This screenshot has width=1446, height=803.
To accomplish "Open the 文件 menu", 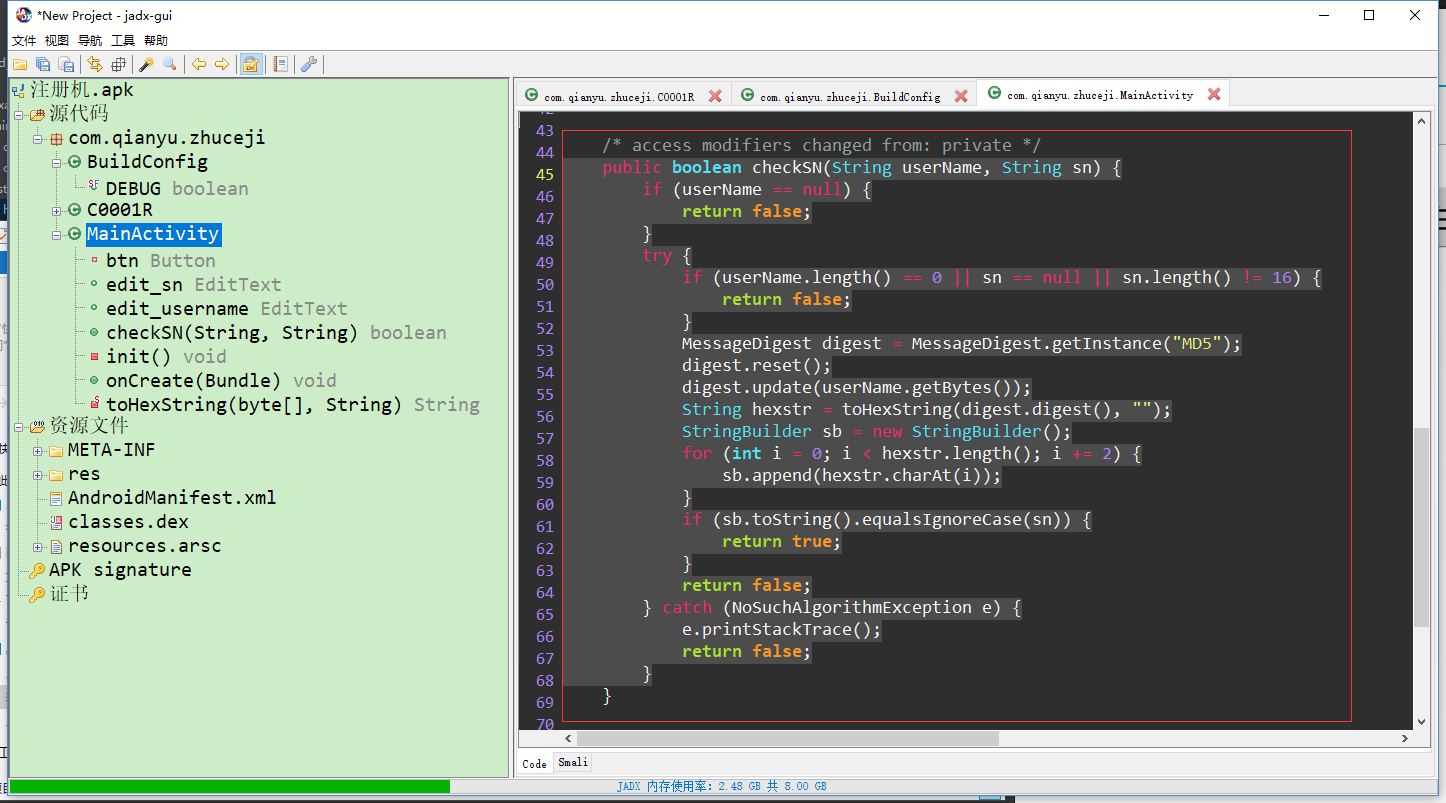I will coord(24,41).
